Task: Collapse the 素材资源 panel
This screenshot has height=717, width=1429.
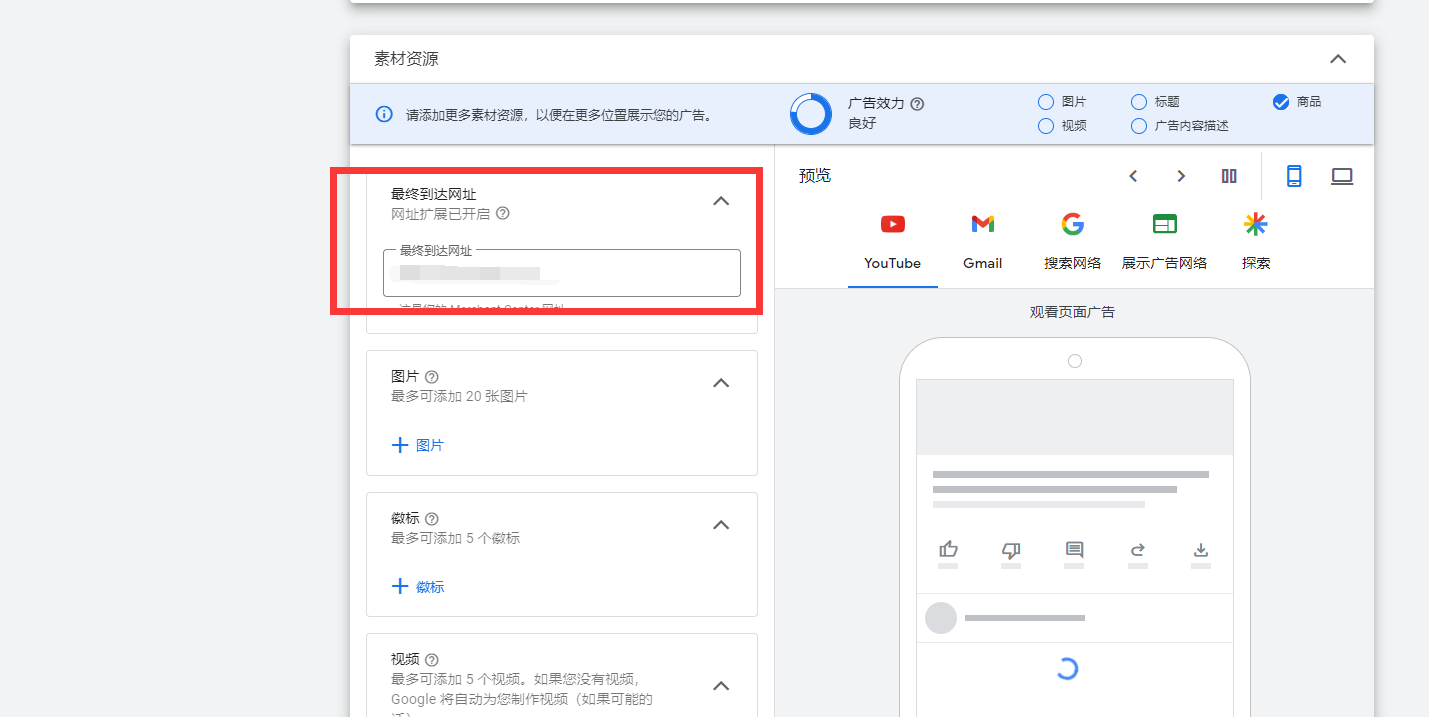Action: tap(1338, 59)
